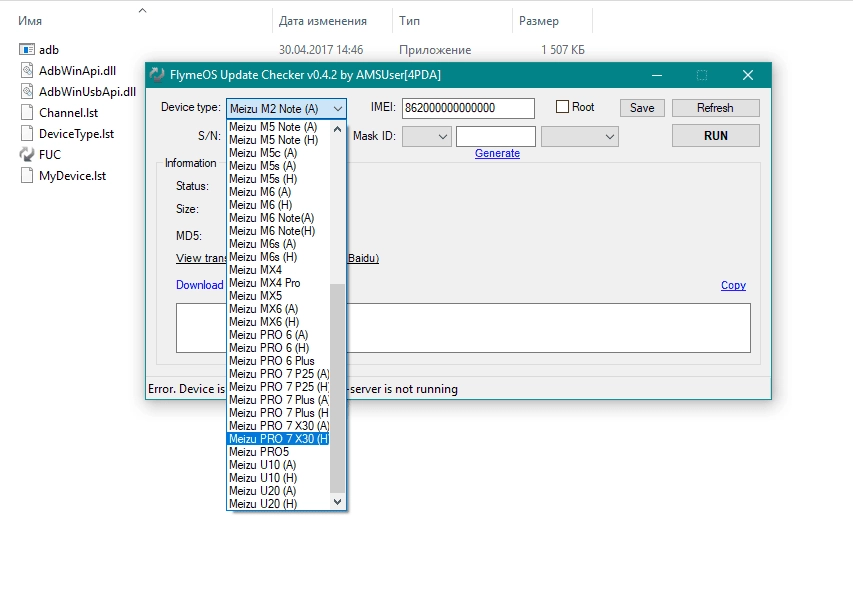853x595 pixels.
Task: Select Meizu MX6 (H) device type
Action: tap(278, 322)
